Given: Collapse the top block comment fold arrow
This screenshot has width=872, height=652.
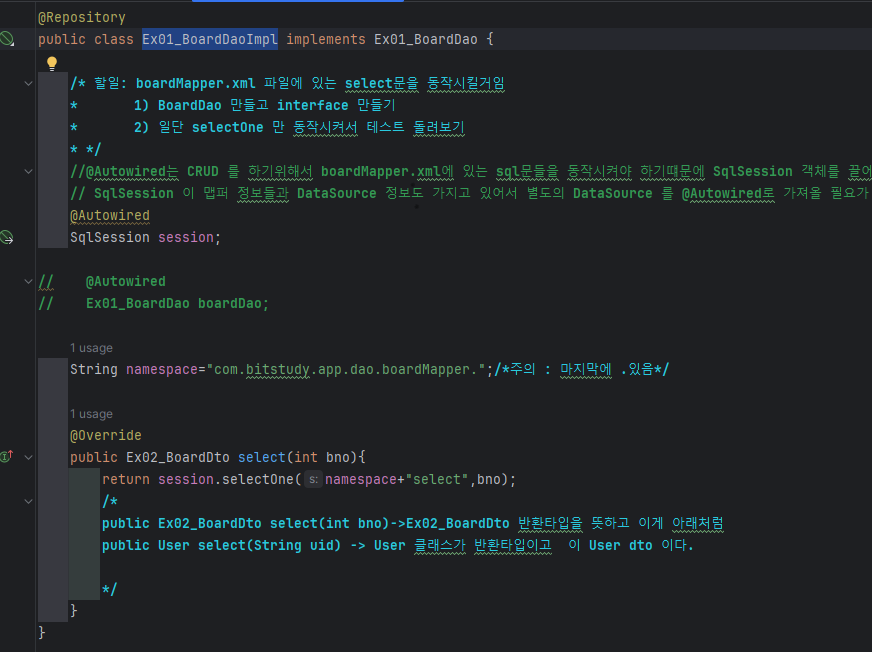Looking at the screenshot, I should 28,83.
